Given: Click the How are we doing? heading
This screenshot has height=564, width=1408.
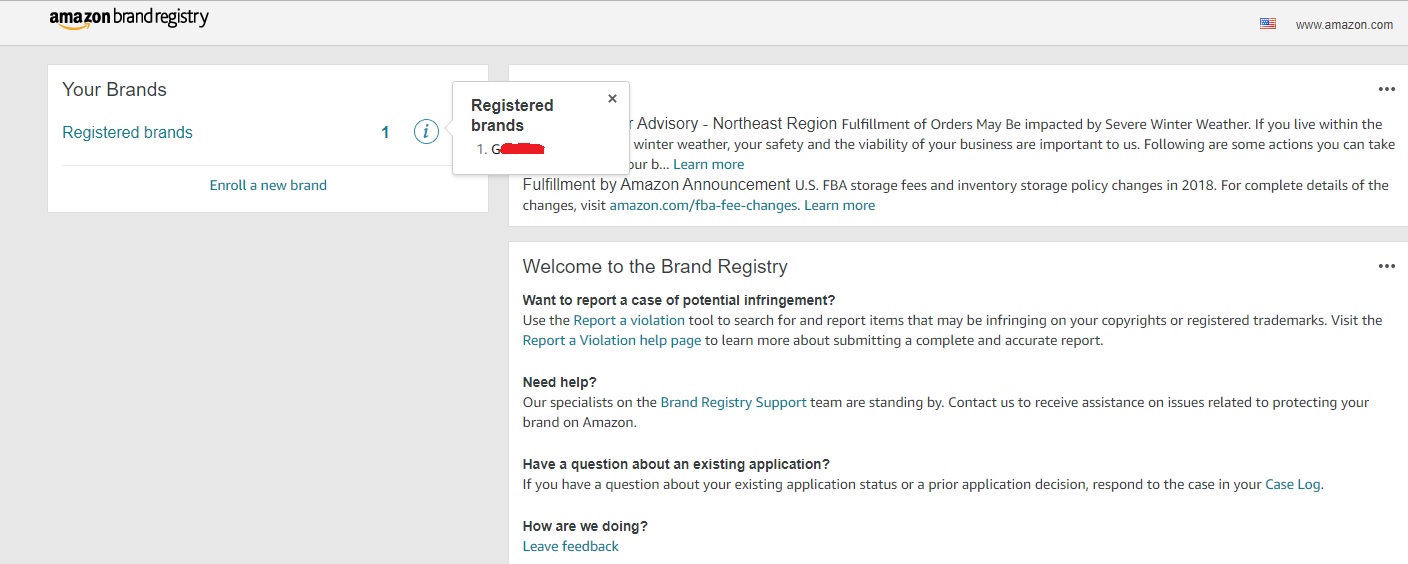Looking at the screenshot, I should click(585, 526).
